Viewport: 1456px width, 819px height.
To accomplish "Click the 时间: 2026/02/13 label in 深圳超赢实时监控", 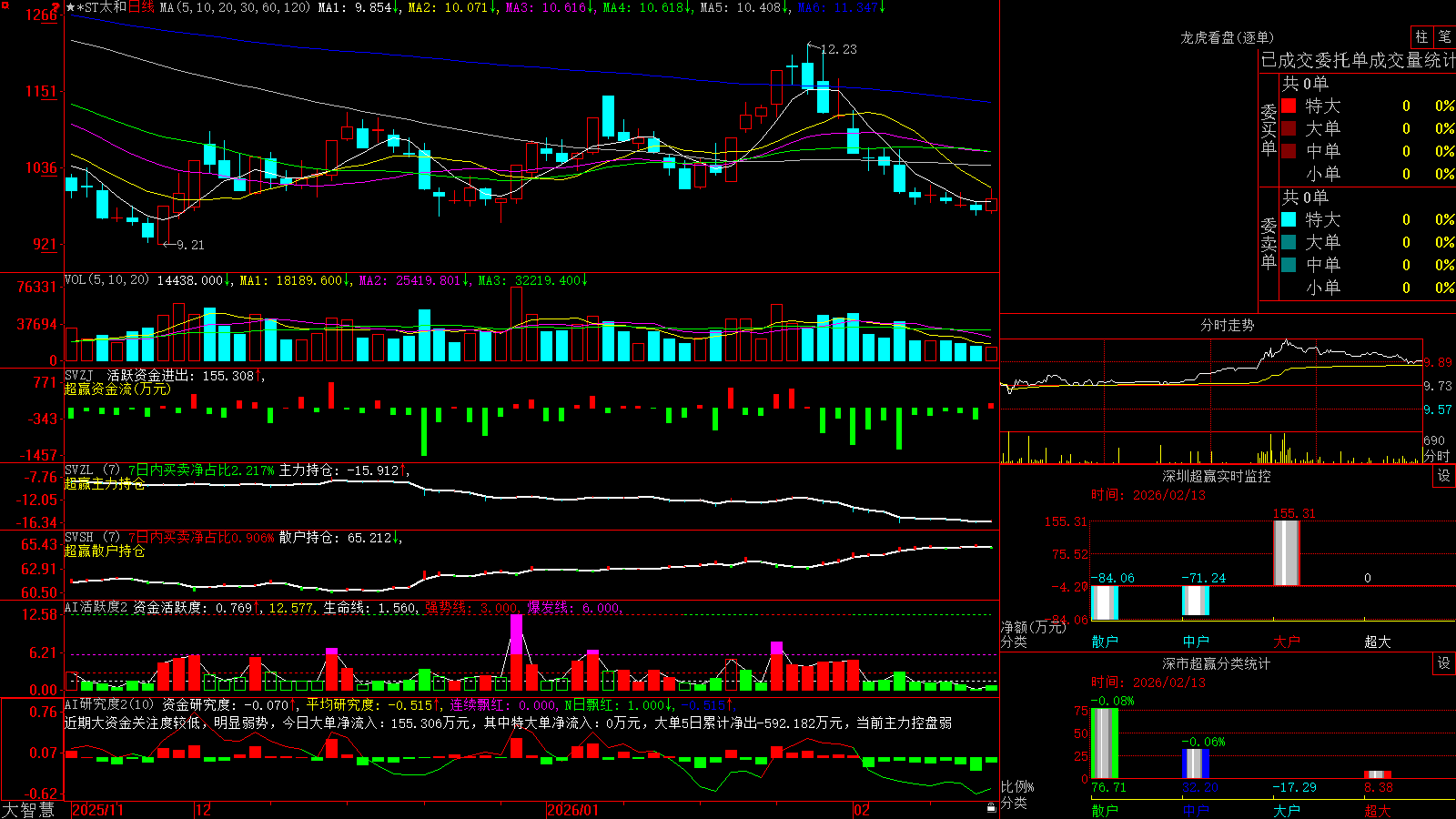I will pos(1148,495).
